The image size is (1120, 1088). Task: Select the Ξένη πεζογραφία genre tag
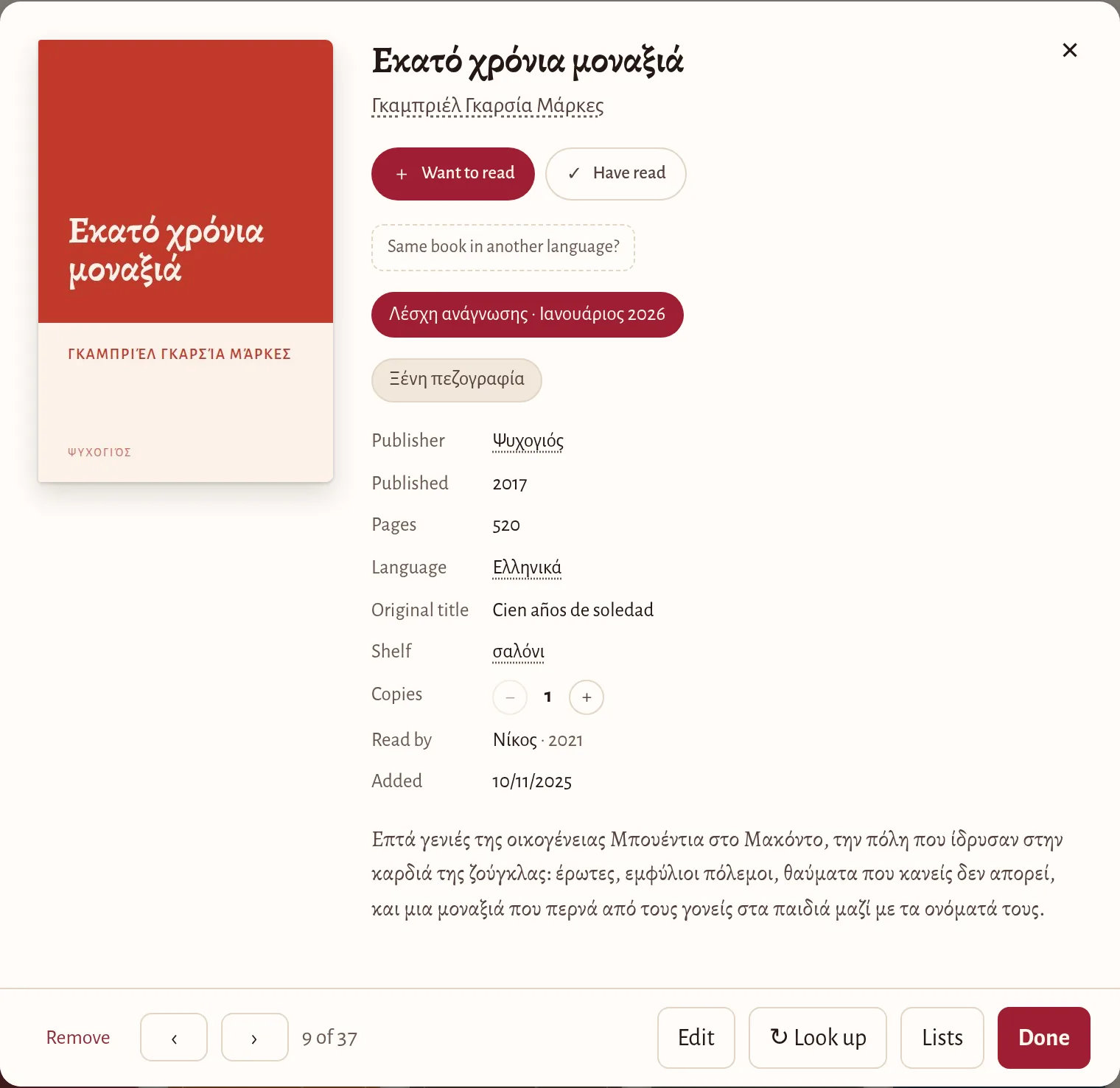[457, 380]
